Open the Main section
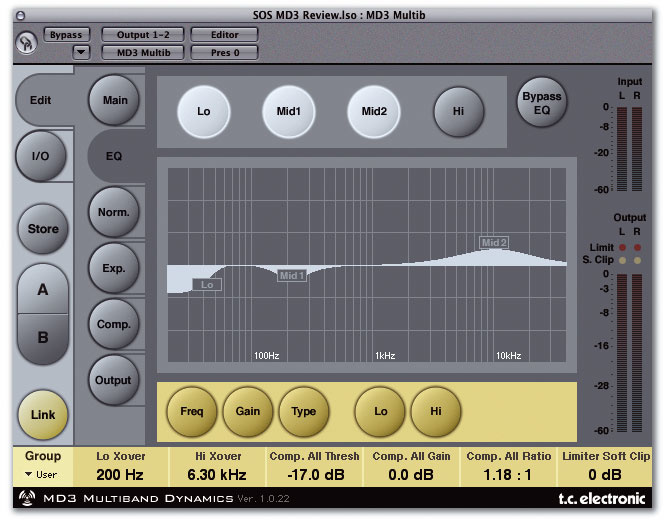Screen dimensions: 668x526 pos(114,100)
